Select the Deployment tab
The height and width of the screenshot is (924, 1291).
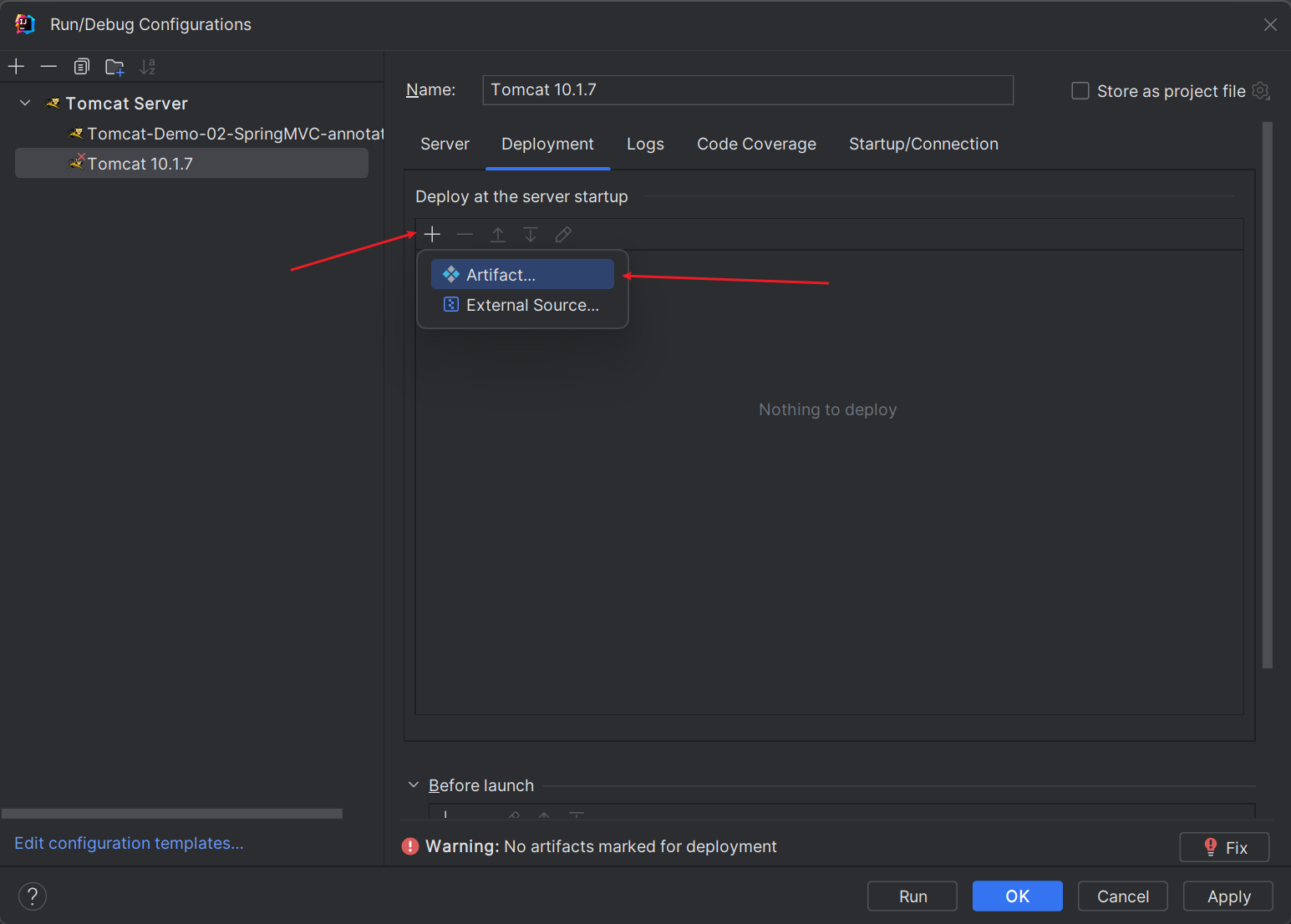point(547,144)
